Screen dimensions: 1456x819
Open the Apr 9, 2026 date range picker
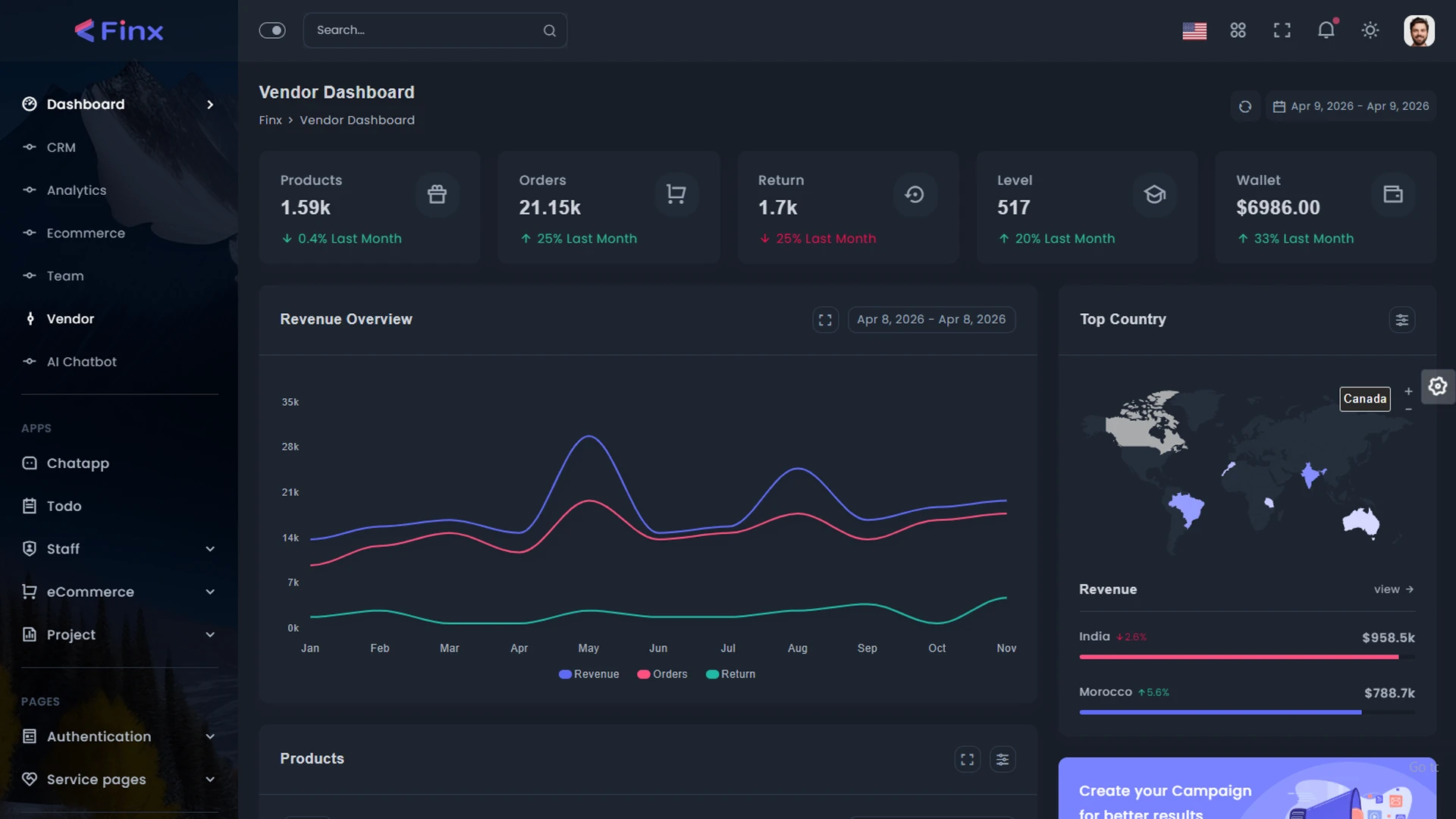1351,106
